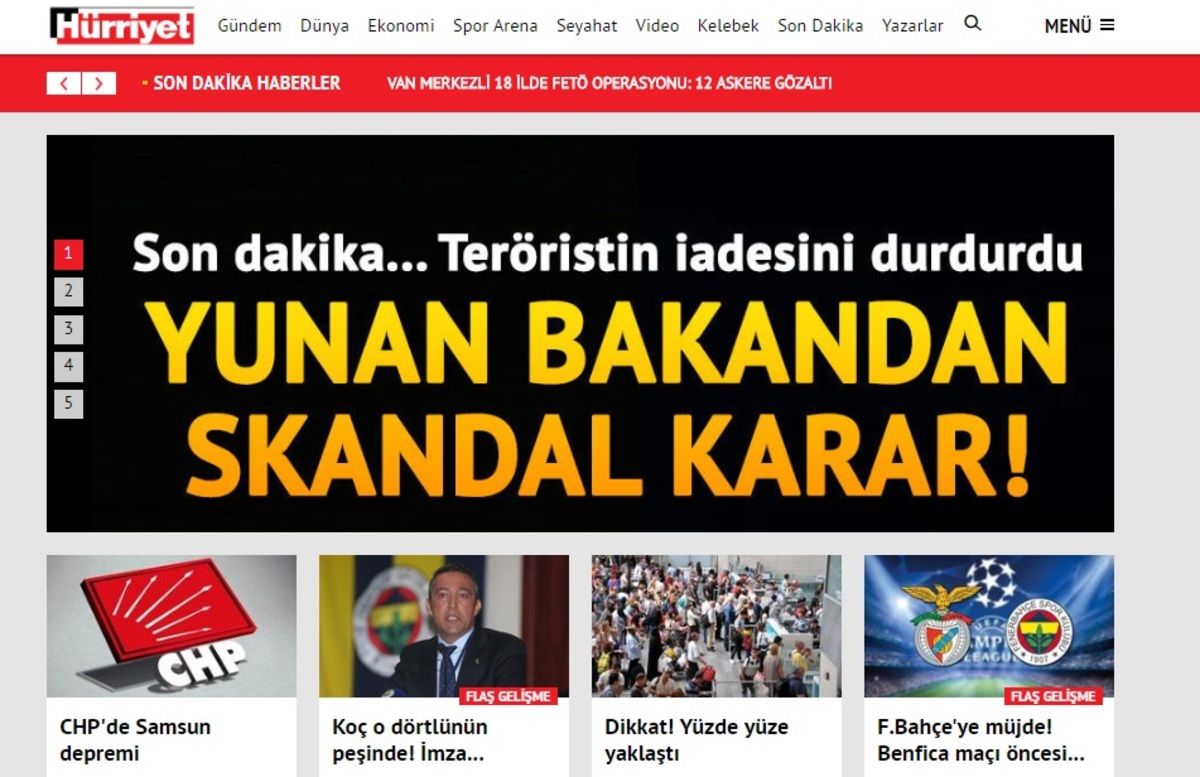Select Seyahat in the top menu

click(587, 26)
